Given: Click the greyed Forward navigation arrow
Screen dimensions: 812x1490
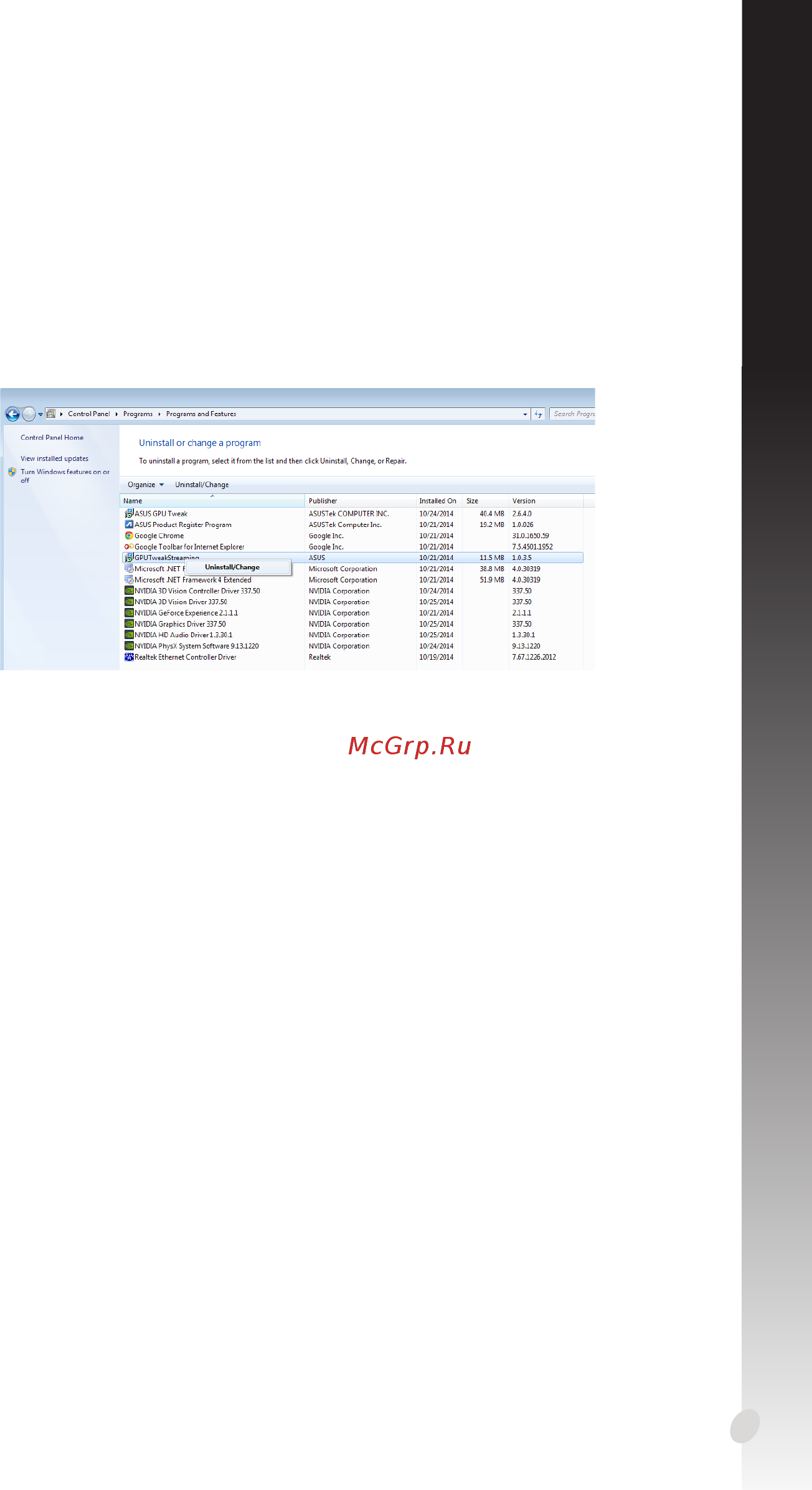Looking at the screenshot, I should (x=29, y=414).
